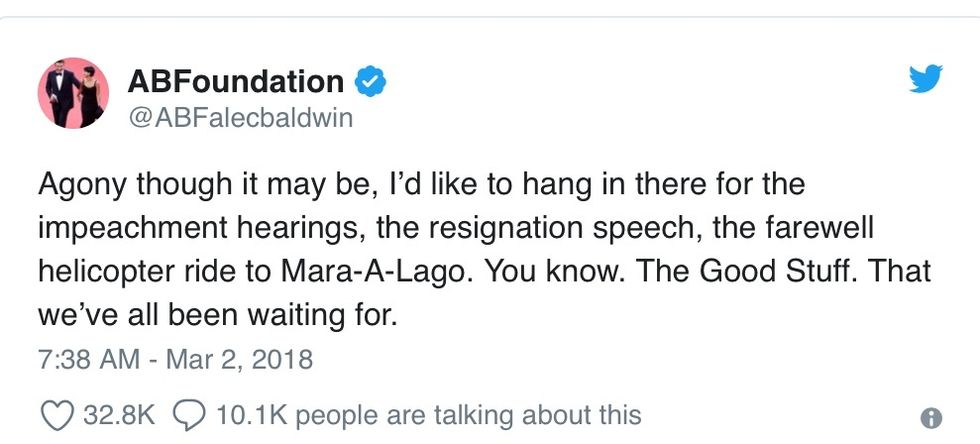Viewport: 980px width, 444px height.
Task: Click the 32.8K likes count
Action: point(119,414)
